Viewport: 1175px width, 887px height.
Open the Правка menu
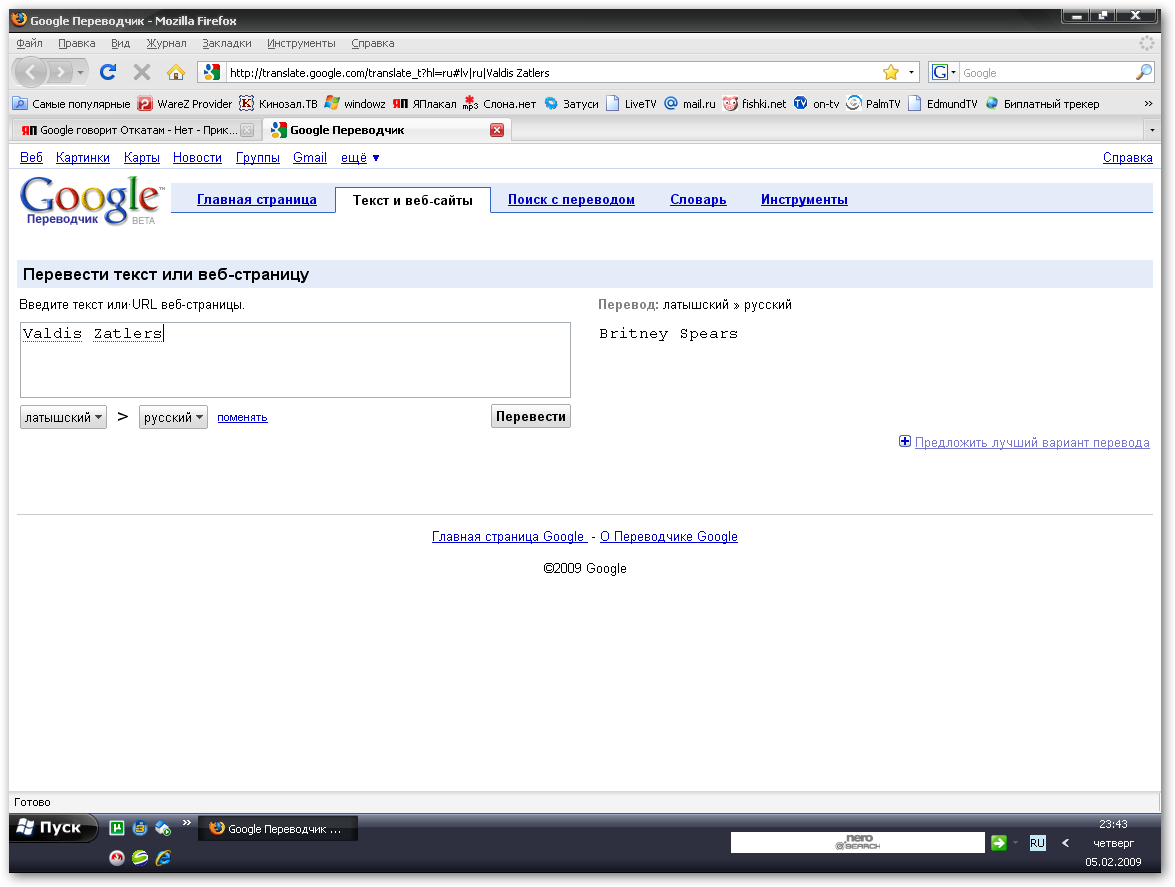click(x=76, y=43)
